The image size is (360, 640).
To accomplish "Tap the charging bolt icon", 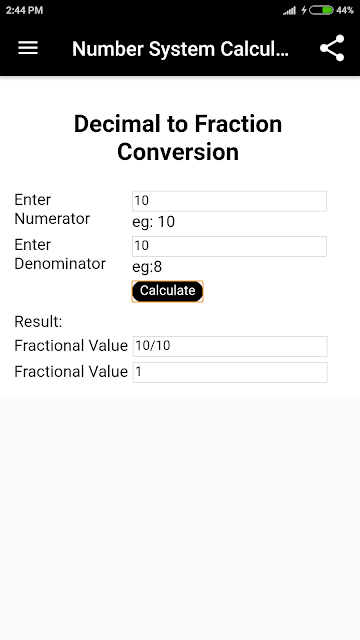I will coord(304,10).
